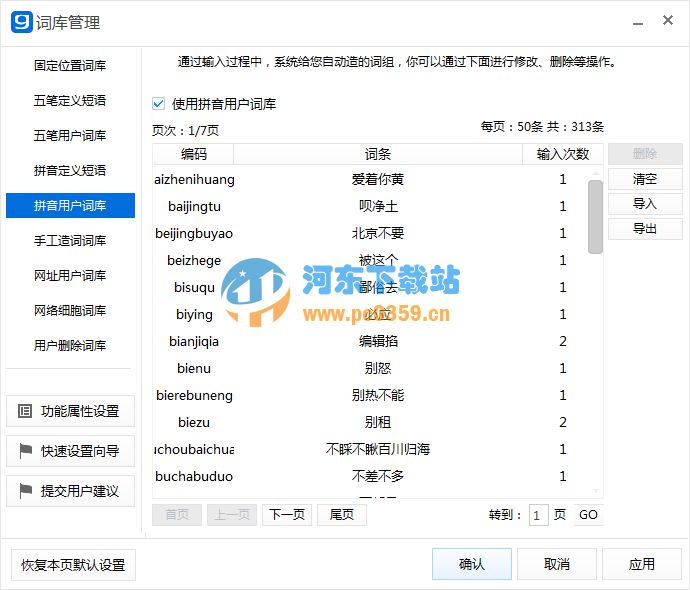Click the 词条 column header

pos(378,154)
